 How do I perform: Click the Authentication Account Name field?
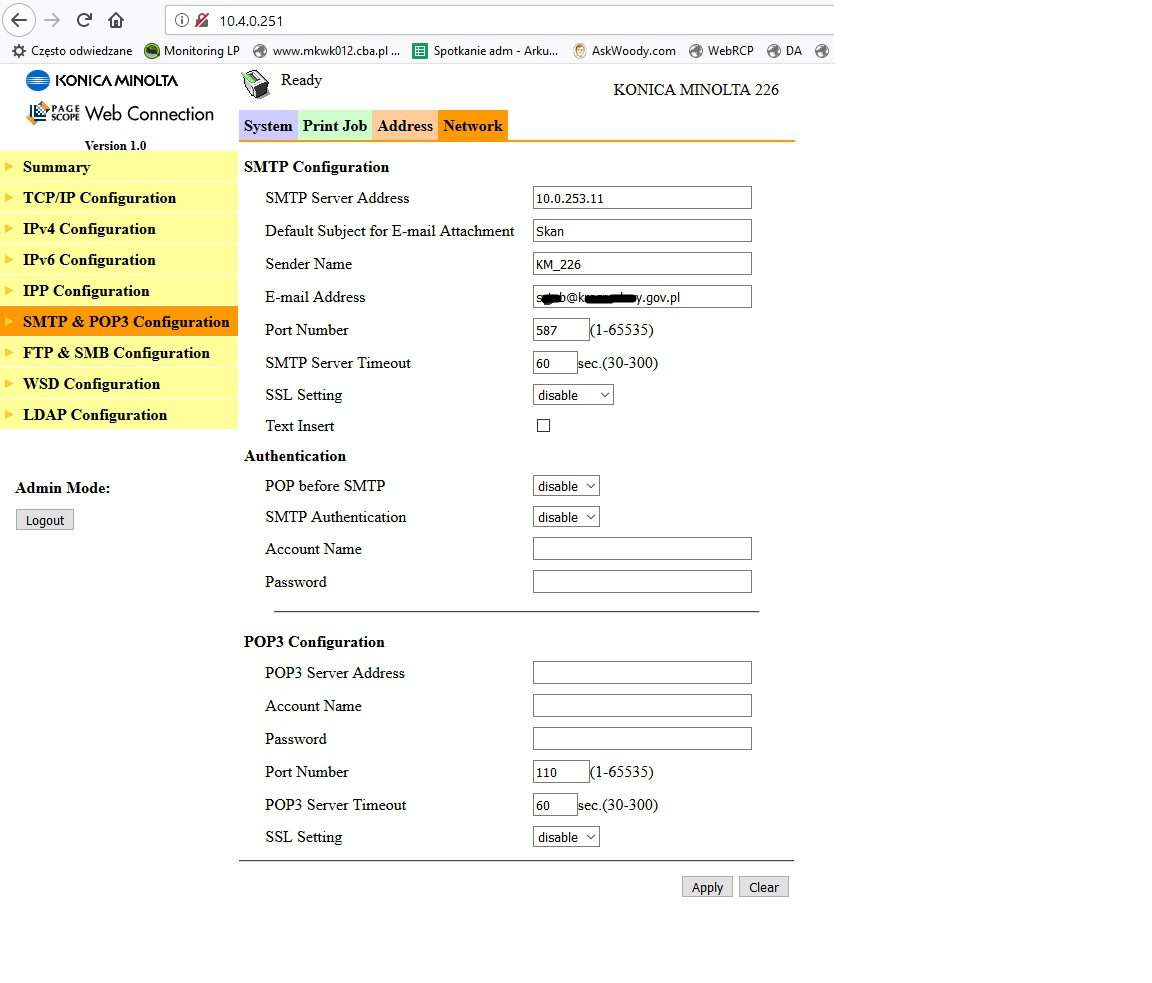click(642, 549)
